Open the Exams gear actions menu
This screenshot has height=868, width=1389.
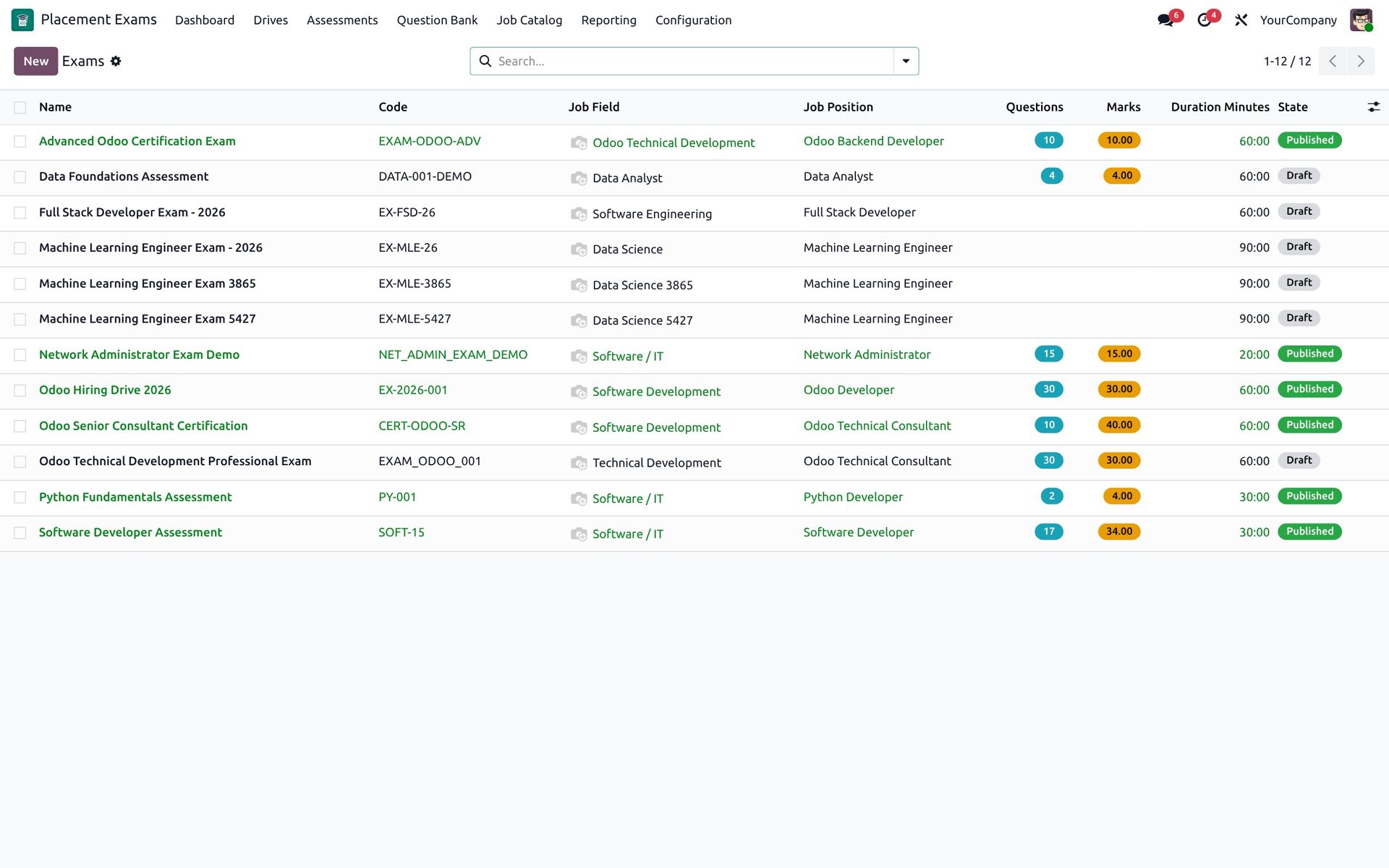pyautogui.click(x=116, y=61)
